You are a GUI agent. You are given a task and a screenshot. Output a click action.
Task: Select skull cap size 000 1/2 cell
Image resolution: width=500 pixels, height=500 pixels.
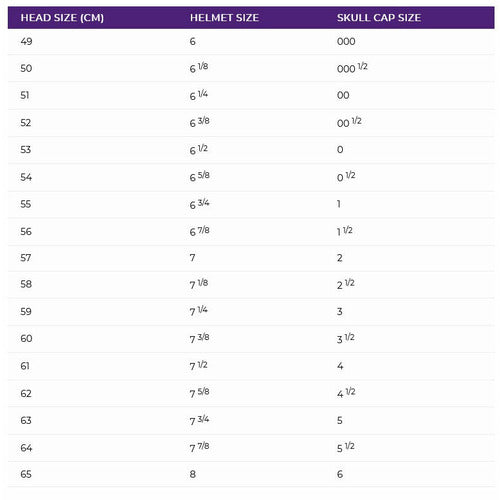point(352,68)
